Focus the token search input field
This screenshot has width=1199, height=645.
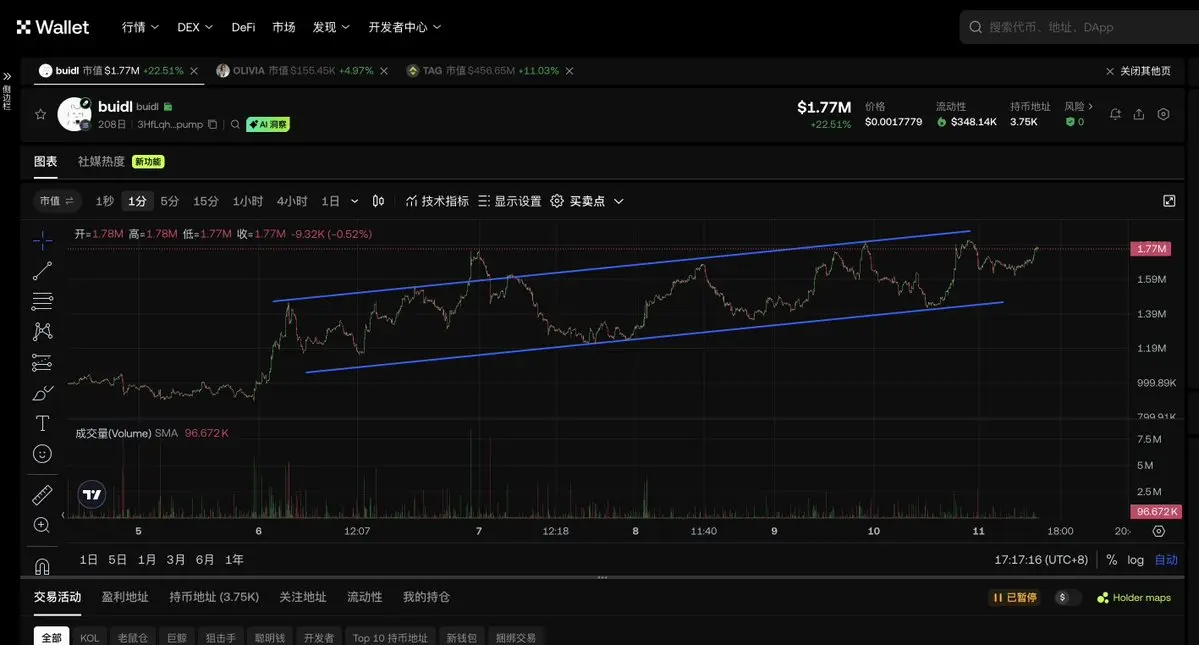(1079, 28)
